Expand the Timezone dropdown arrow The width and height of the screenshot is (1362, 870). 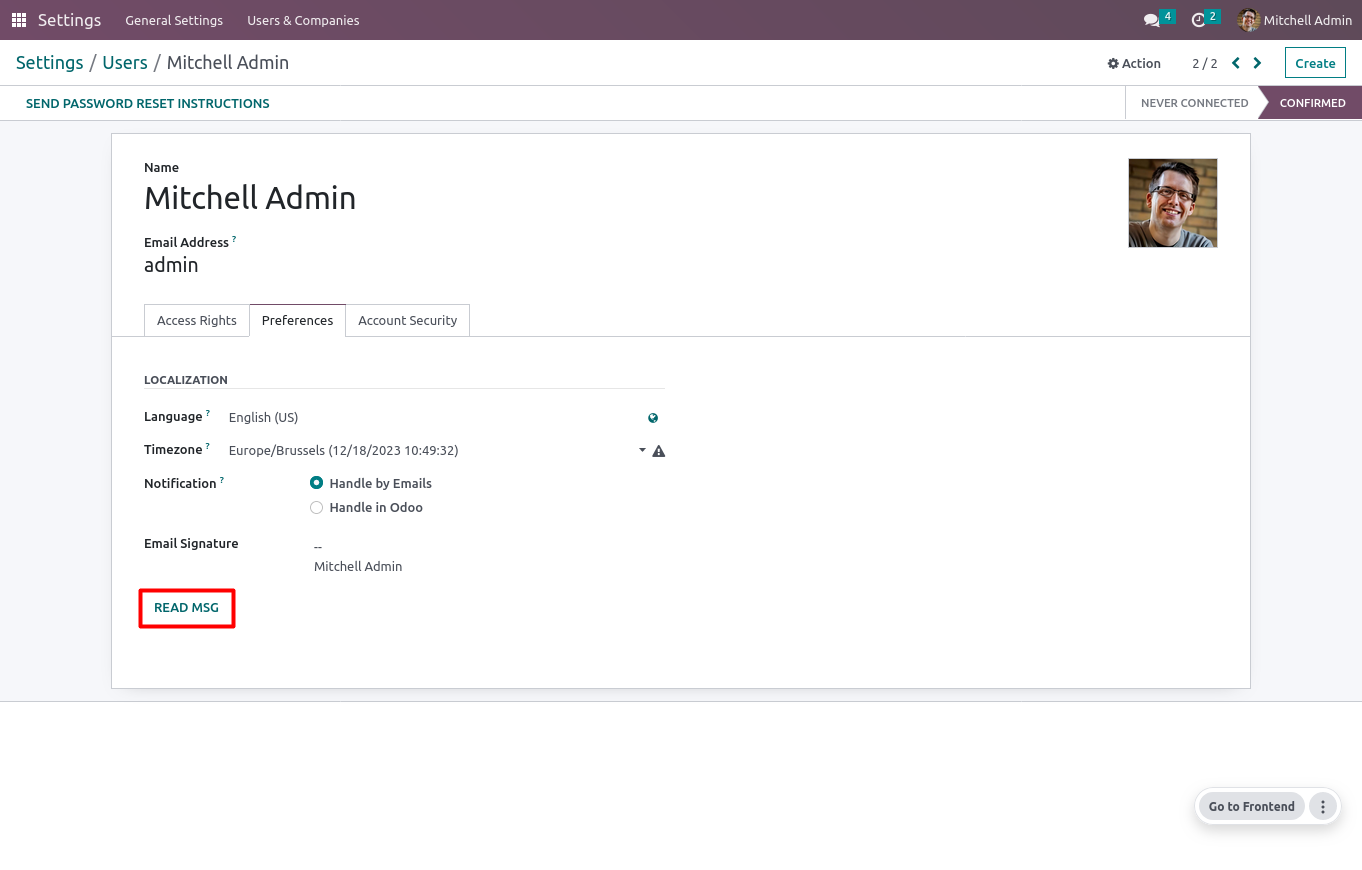[642, 451]
